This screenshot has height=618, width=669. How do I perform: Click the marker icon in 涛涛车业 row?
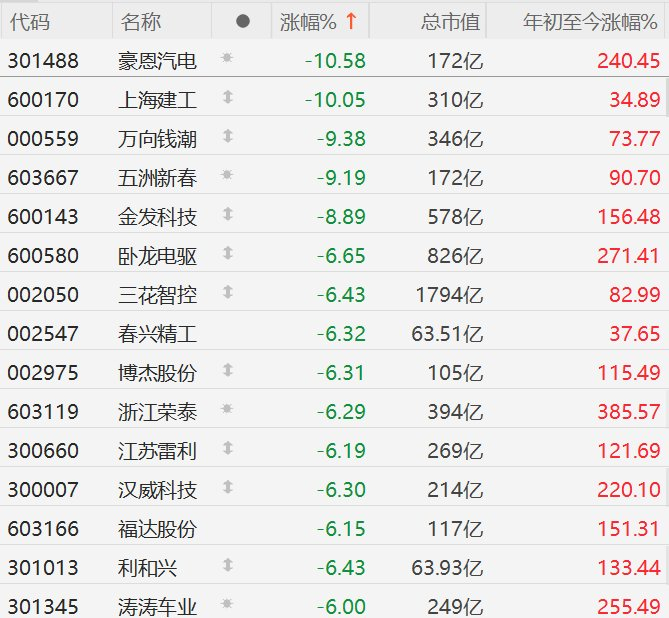(227, 603)
